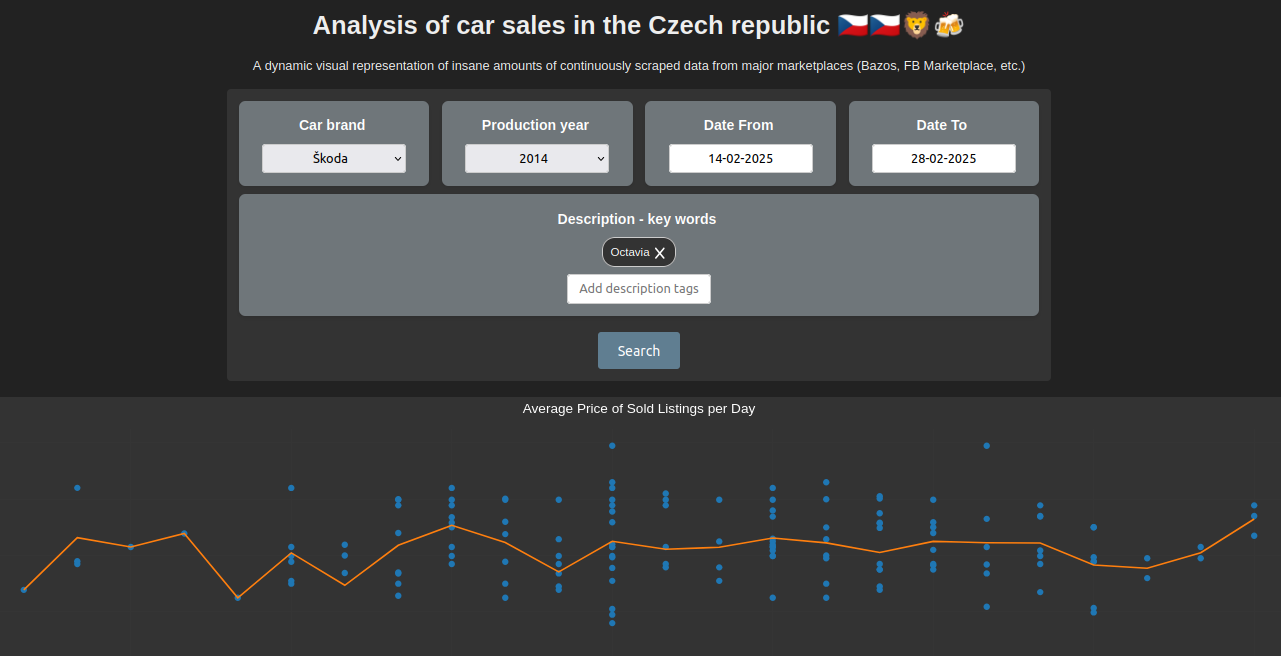The width and height of the screenshot is (1281, 656).
Task: Click the beer mugs emoji in the title
Action: pos(948,25)
